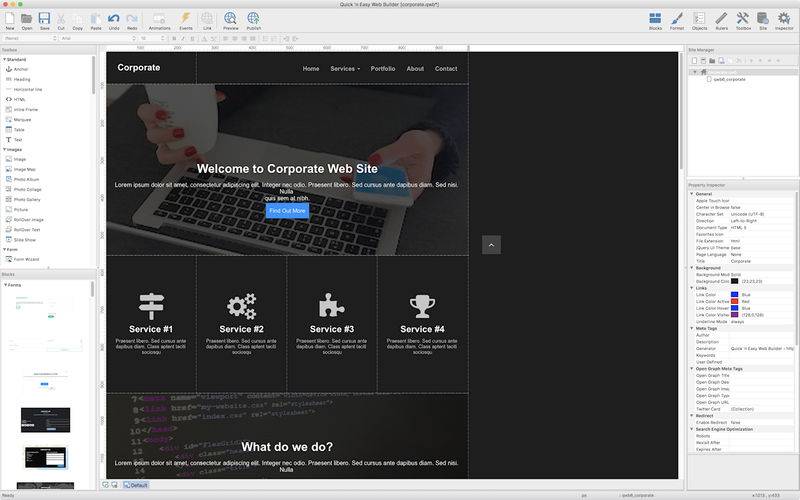Image resolution: width=800 pixels, height=500 pixels.
Task: Select the Anchor tool in the Toolbox
Action: 20,69
